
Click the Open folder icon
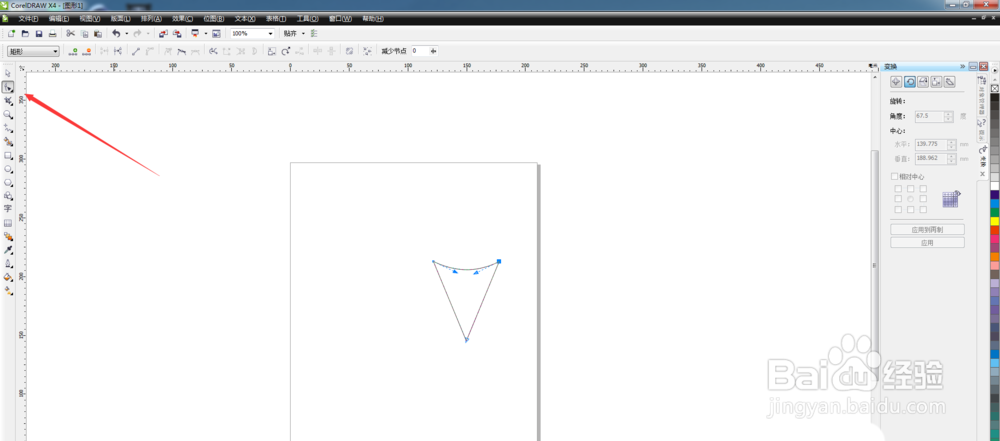[26, 33]
